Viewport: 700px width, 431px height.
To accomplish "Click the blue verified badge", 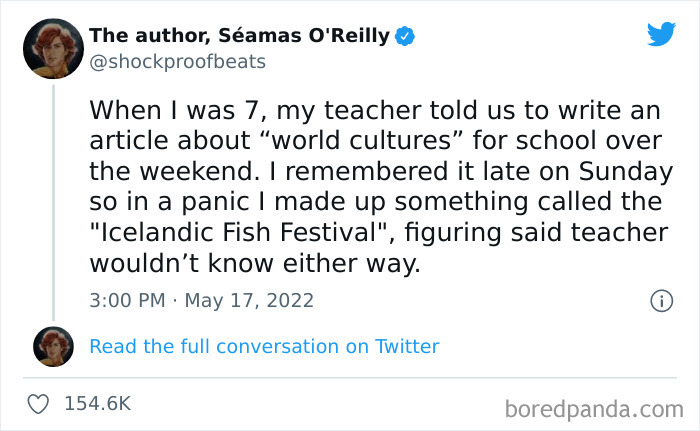I will pyautogui.click(x=406, y=37).
